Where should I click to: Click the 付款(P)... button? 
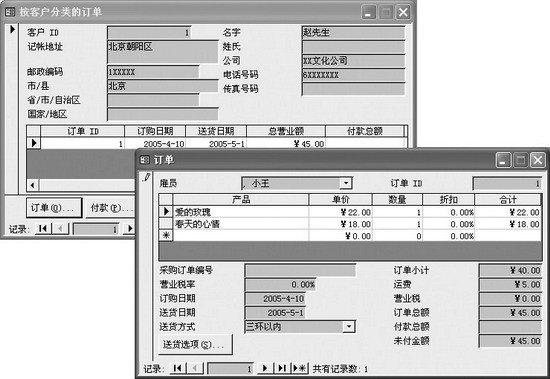click(110, 208)
